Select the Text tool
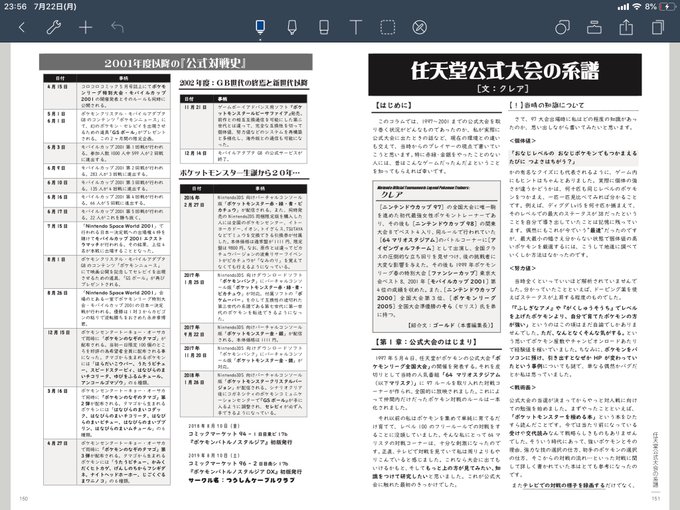The image size is (680, 510). [x=356, y=27]
